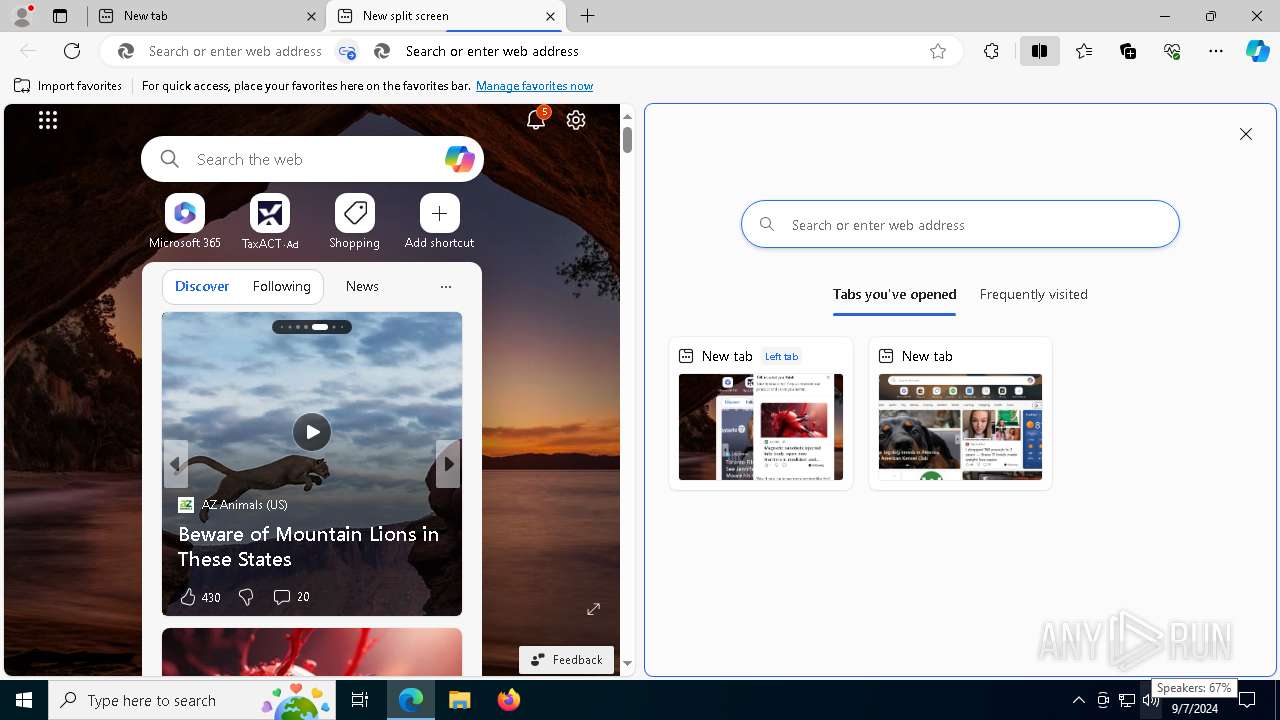Like the Mountain Lions story
This screenshot has height=720, width=1280.
200,597
